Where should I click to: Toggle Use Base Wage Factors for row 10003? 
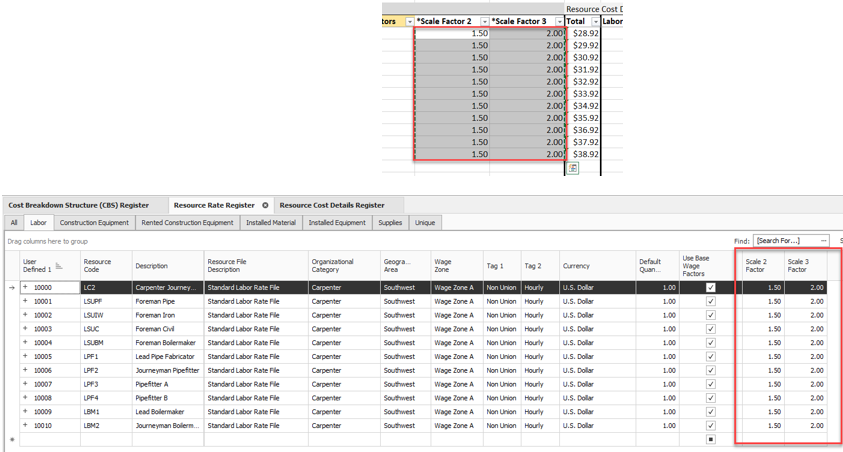click(x=710, y=329)
